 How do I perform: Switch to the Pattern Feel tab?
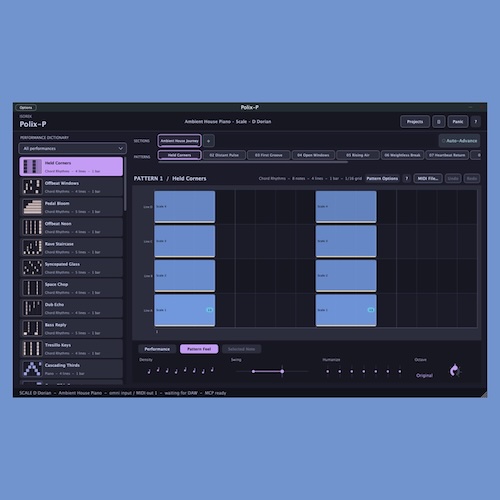tap(199, 349)
